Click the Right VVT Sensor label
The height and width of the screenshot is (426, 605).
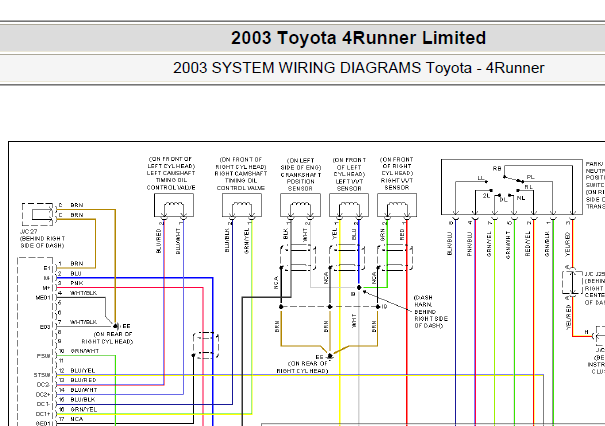[397, 173]
